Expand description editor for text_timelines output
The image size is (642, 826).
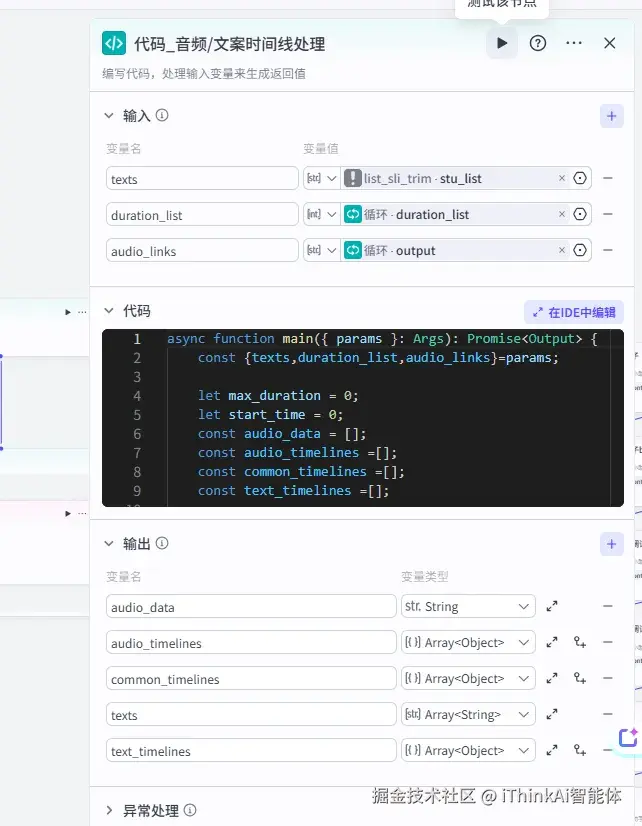[x=552, y=750]
